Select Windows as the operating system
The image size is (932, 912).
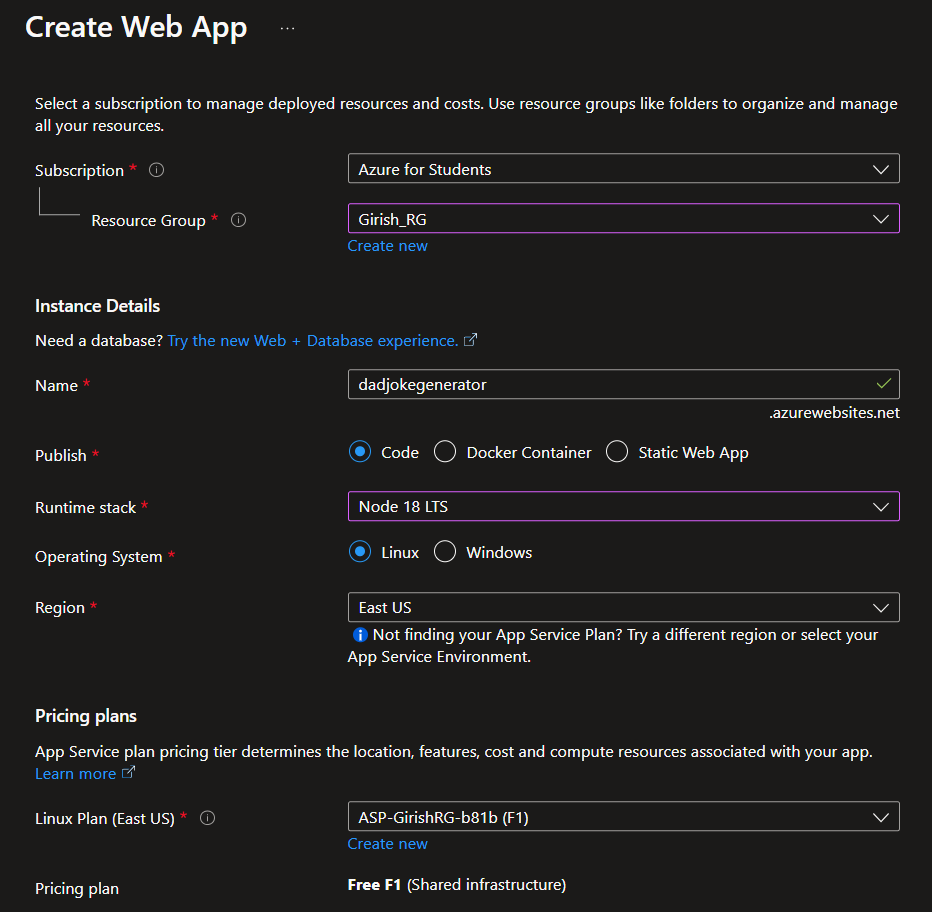445,552
